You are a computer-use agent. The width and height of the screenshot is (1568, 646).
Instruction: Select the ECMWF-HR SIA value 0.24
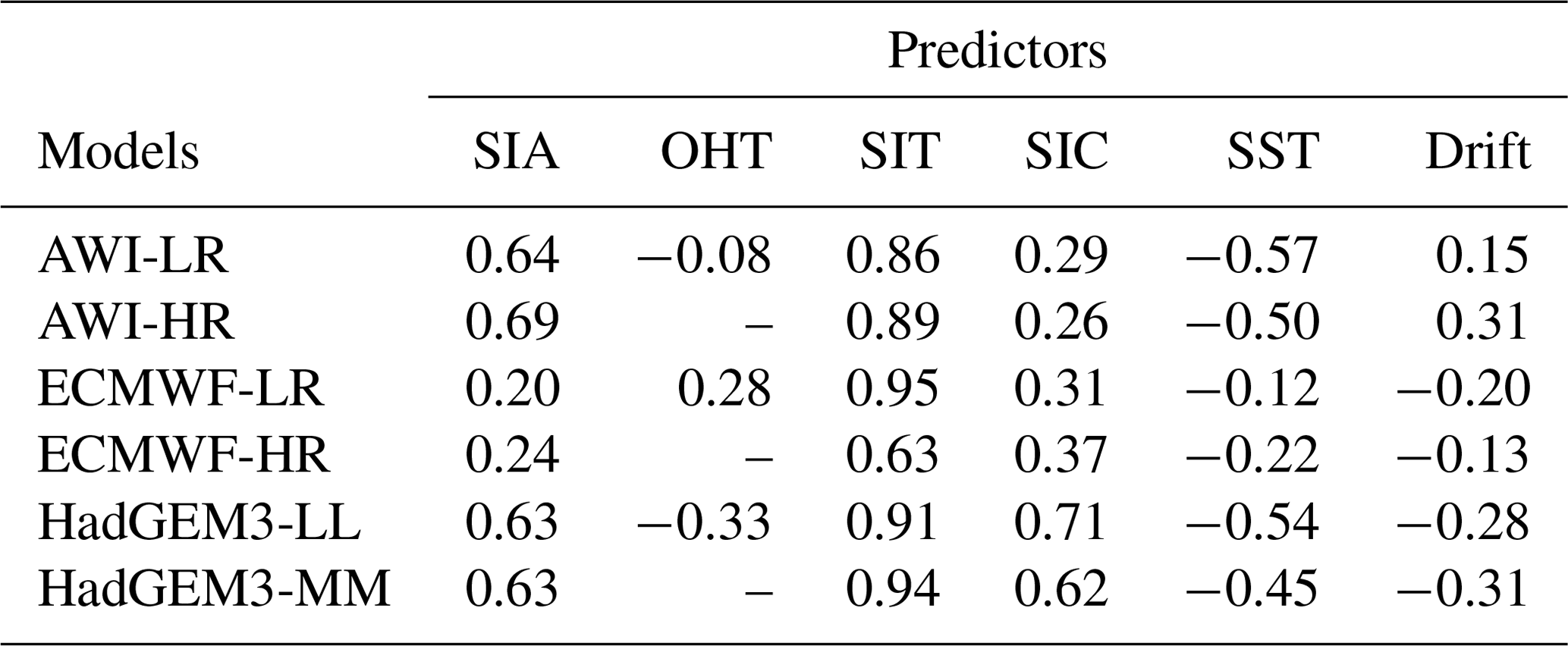click(x=512, y=456)
